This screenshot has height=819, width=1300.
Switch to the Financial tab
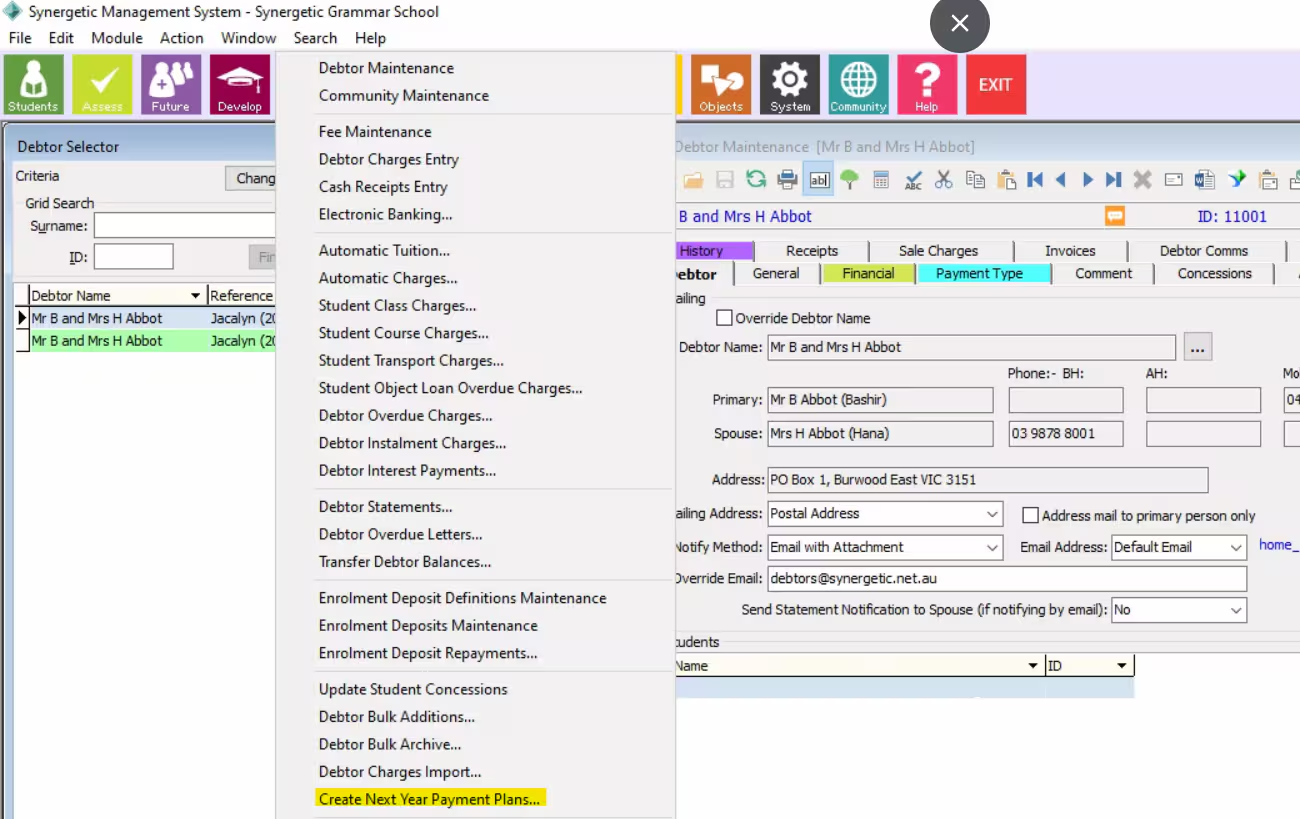(868, 274)
